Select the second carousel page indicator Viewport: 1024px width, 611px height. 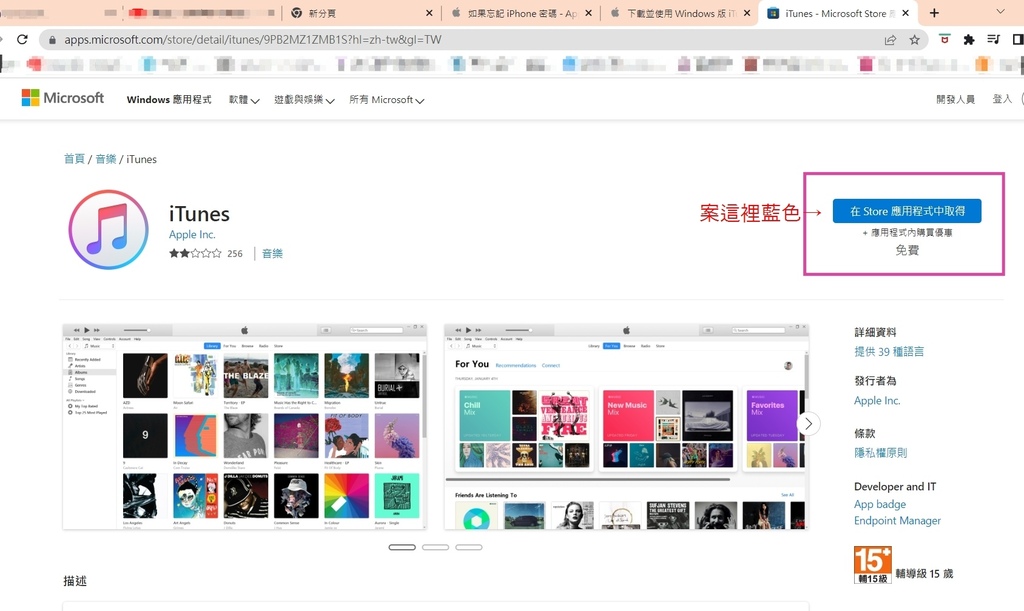(x=436, y=547)
